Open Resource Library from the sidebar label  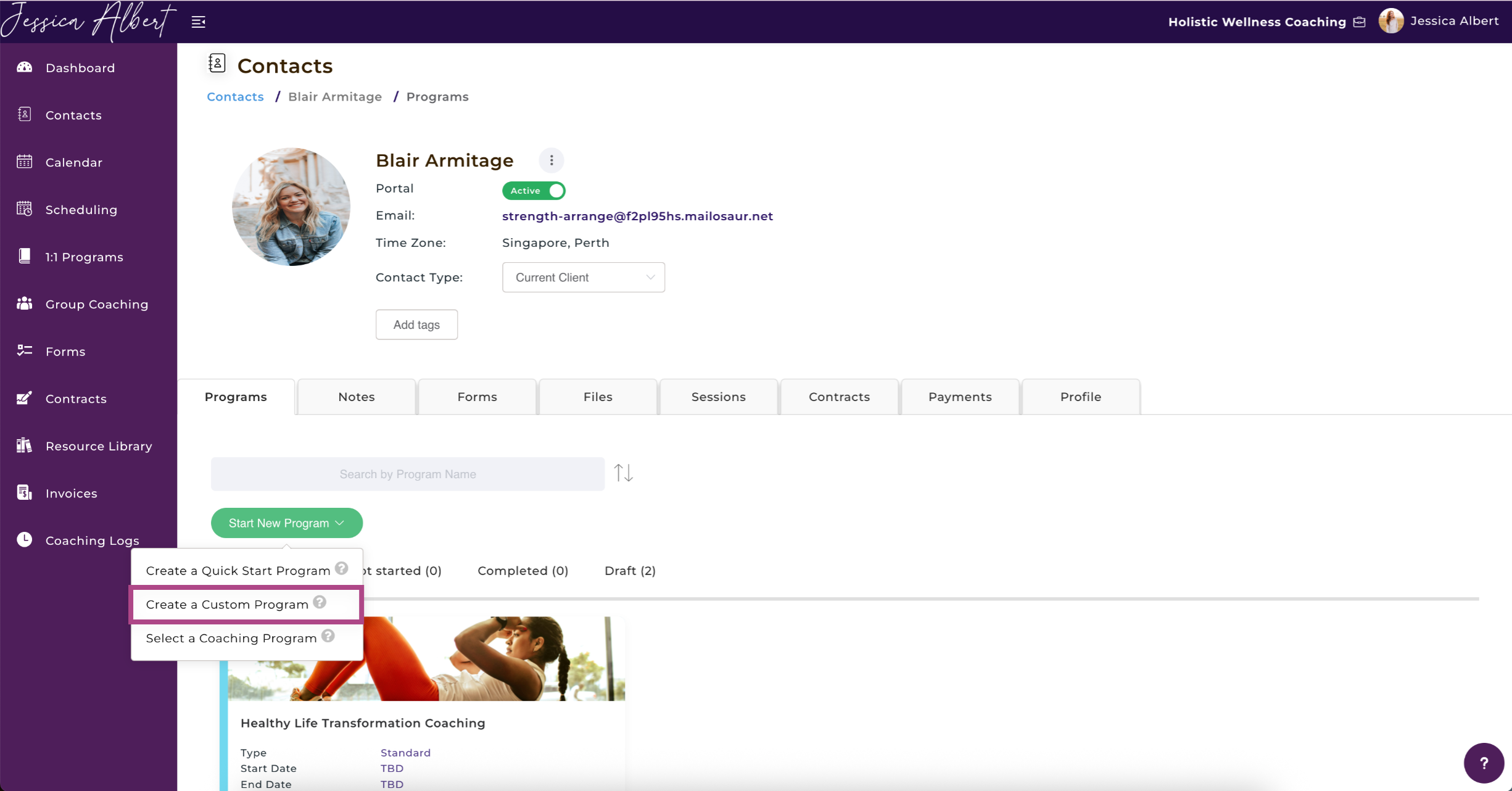(99, 446)
